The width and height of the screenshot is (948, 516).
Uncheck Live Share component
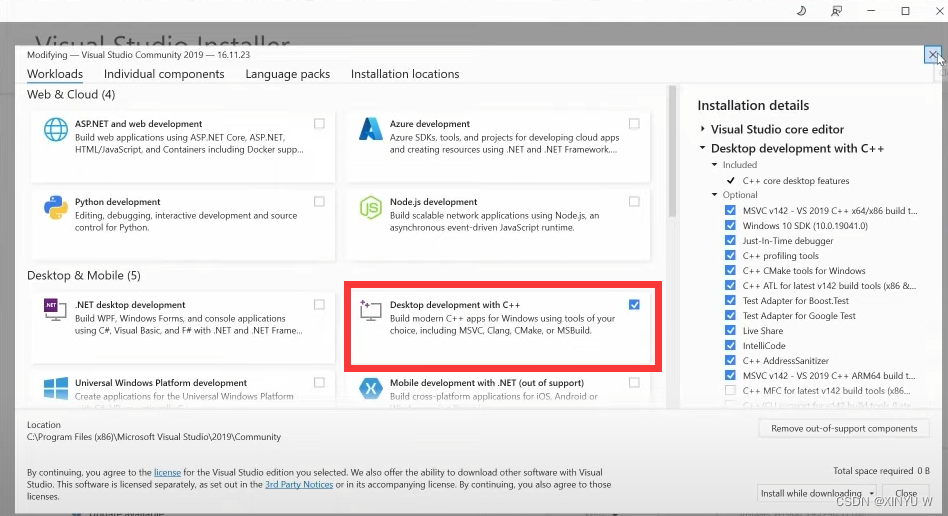coord(730,330)
